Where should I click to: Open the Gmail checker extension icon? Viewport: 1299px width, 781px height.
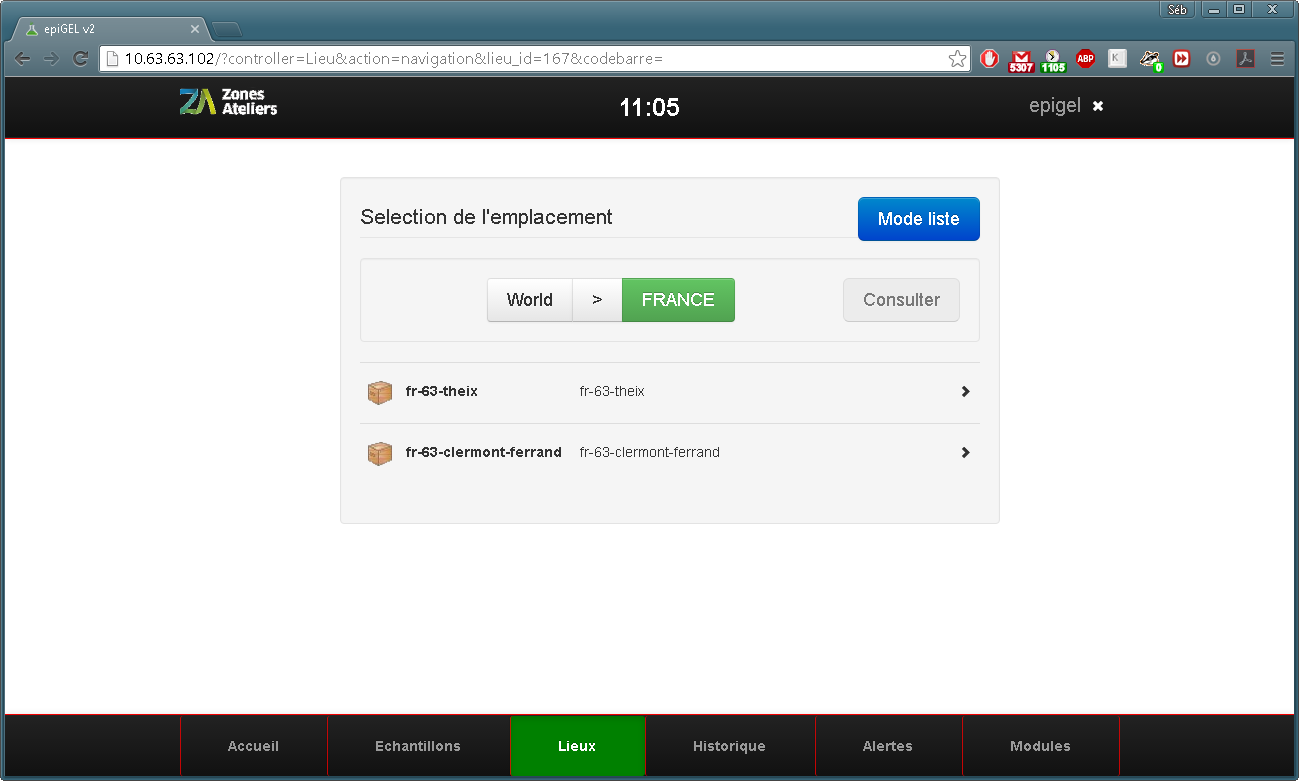point(1021,60)
